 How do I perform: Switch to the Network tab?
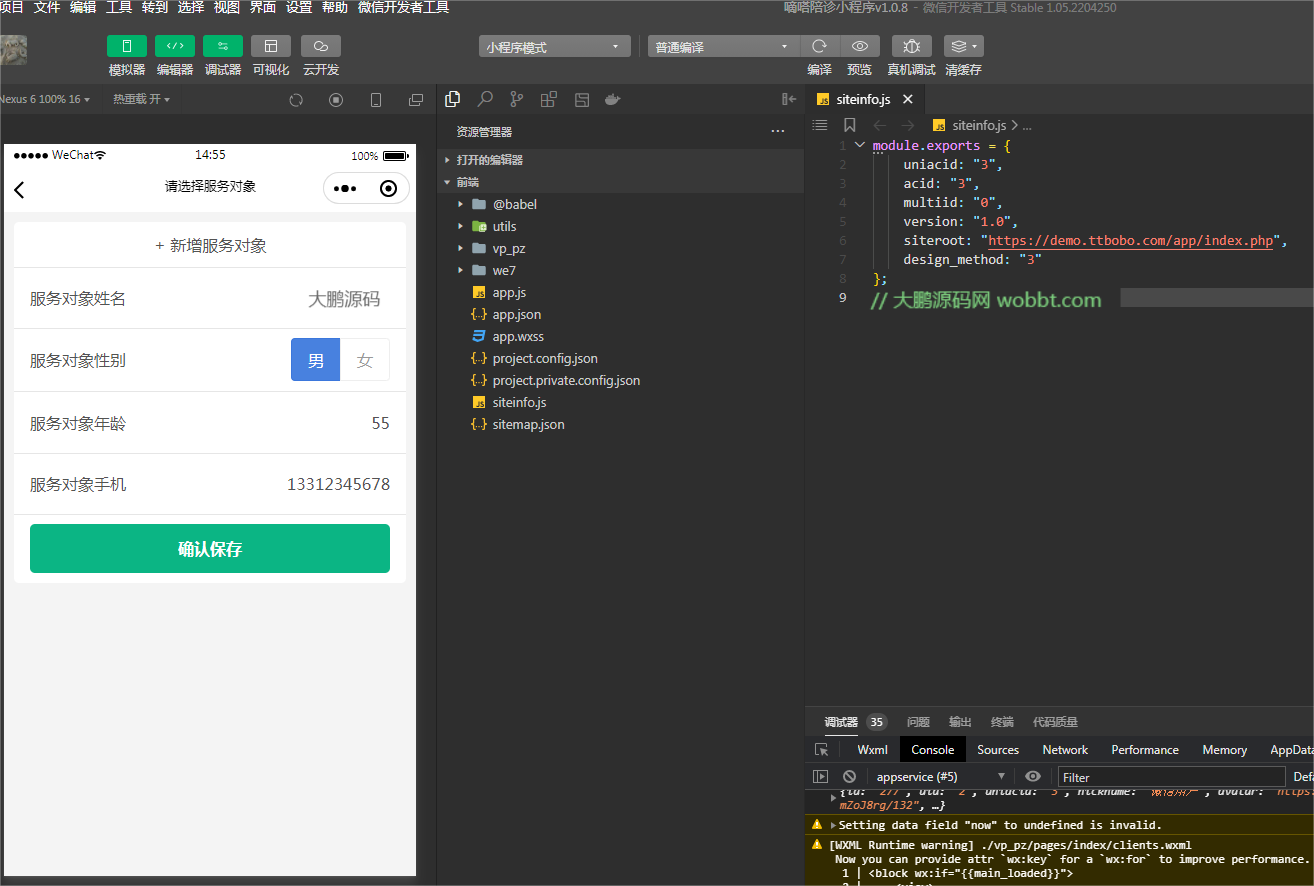pyautogui.click(x=1064, y=749)
